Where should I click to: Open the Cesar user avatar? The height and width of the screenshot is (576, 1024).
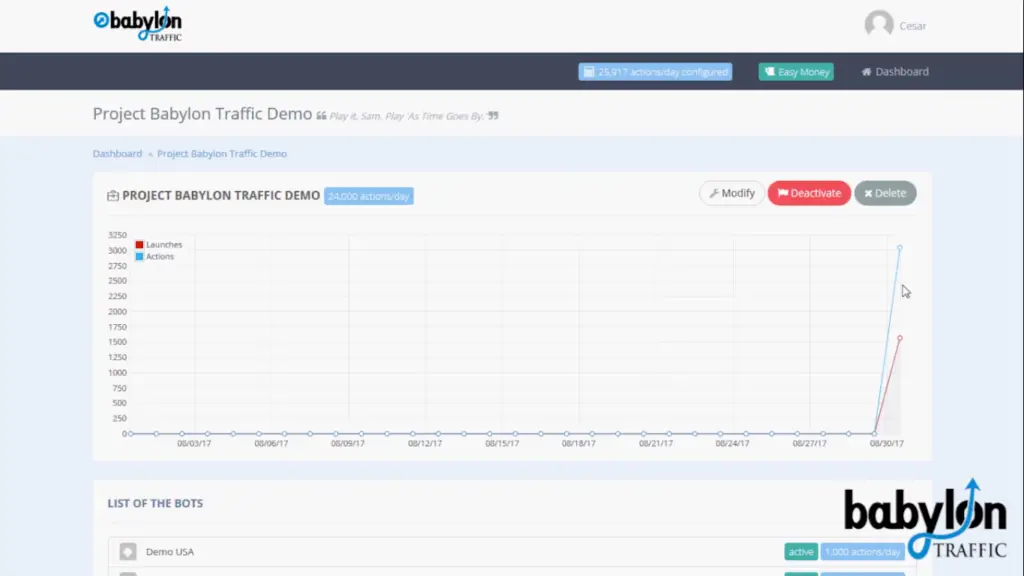[878, 25]
